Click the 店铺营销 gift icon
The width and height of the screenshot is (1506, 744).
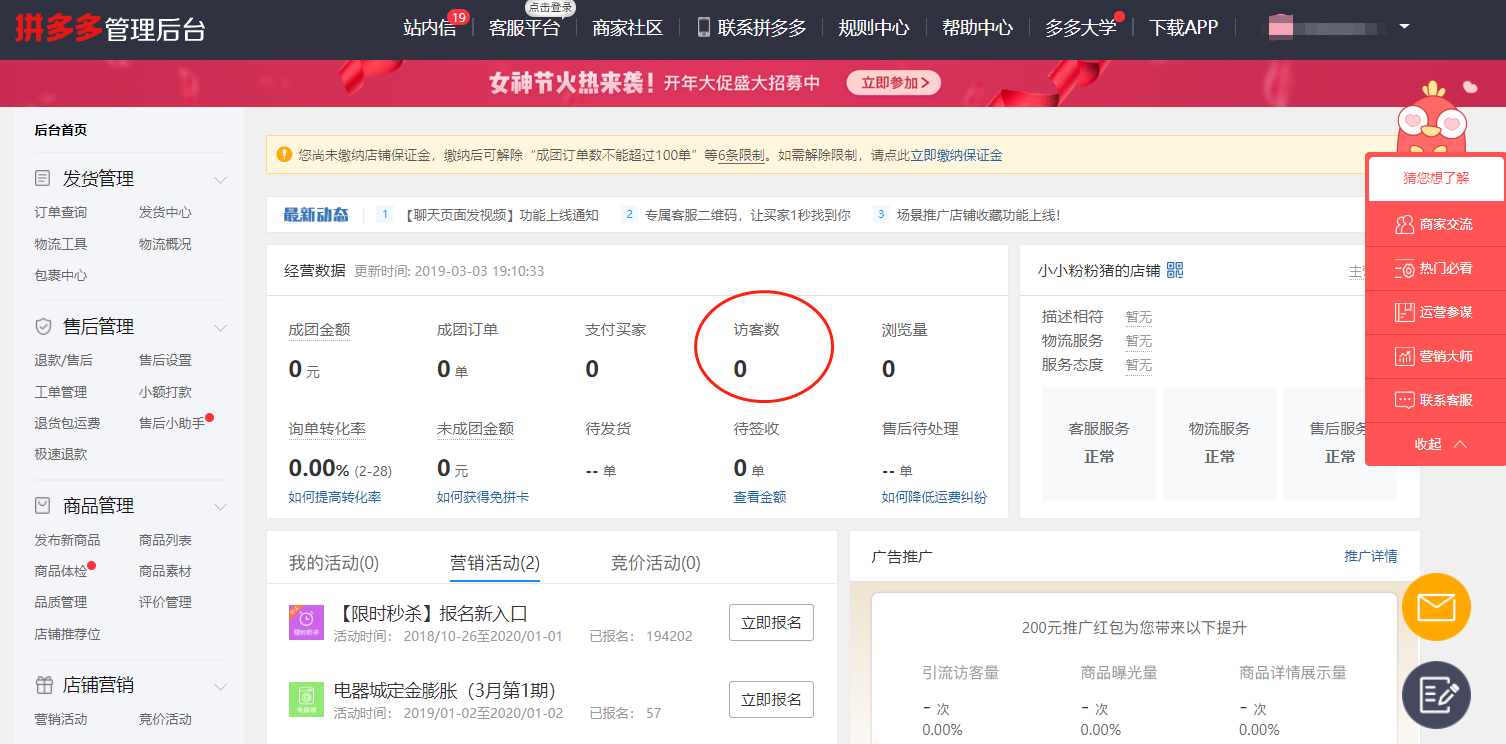point(42,685)
